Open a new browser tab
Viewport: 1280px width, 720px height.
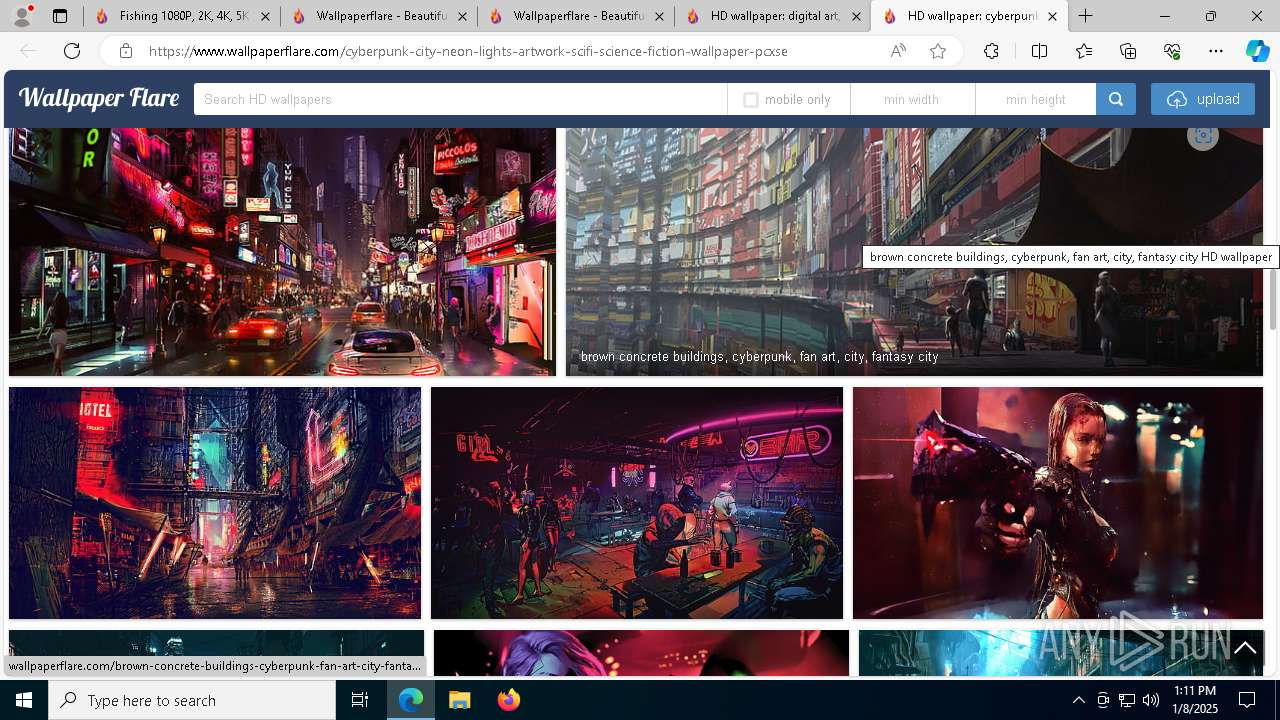(x=1086, y=16)
